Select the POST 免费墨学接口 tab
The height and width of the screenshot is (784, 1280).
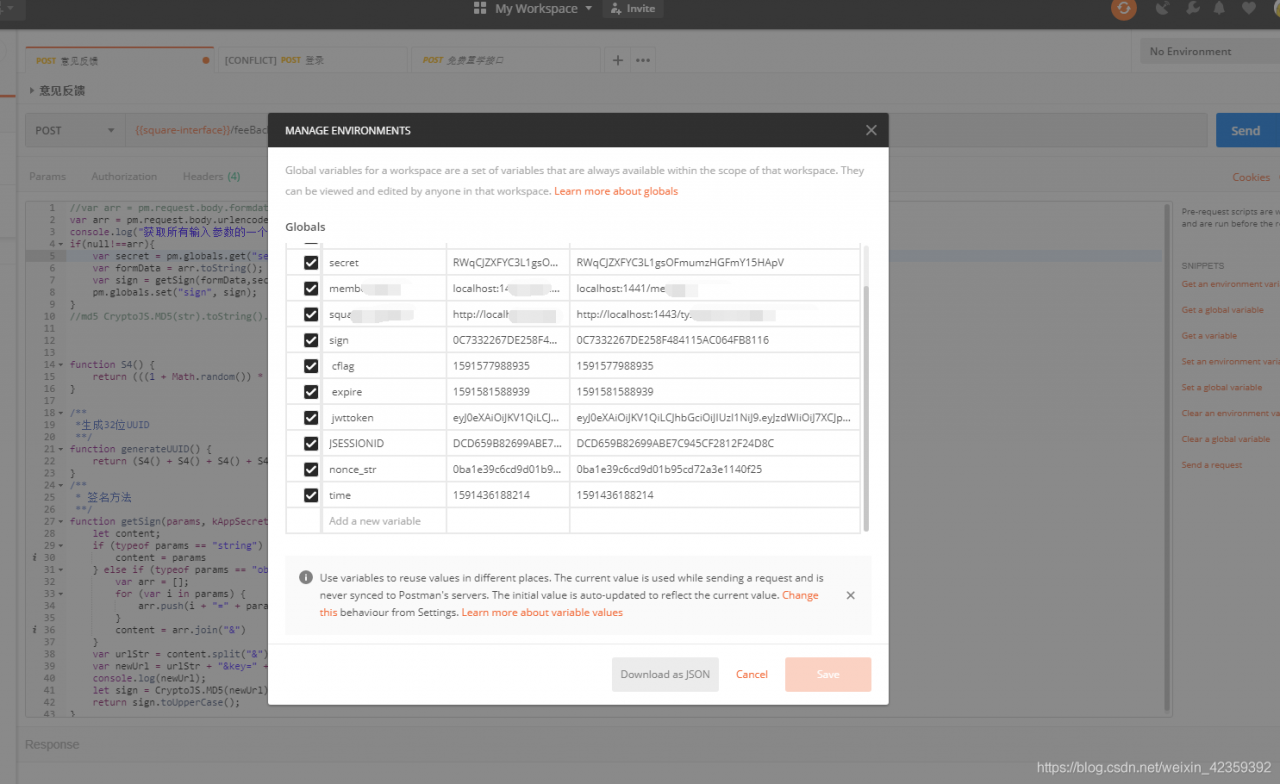point(506,60)
